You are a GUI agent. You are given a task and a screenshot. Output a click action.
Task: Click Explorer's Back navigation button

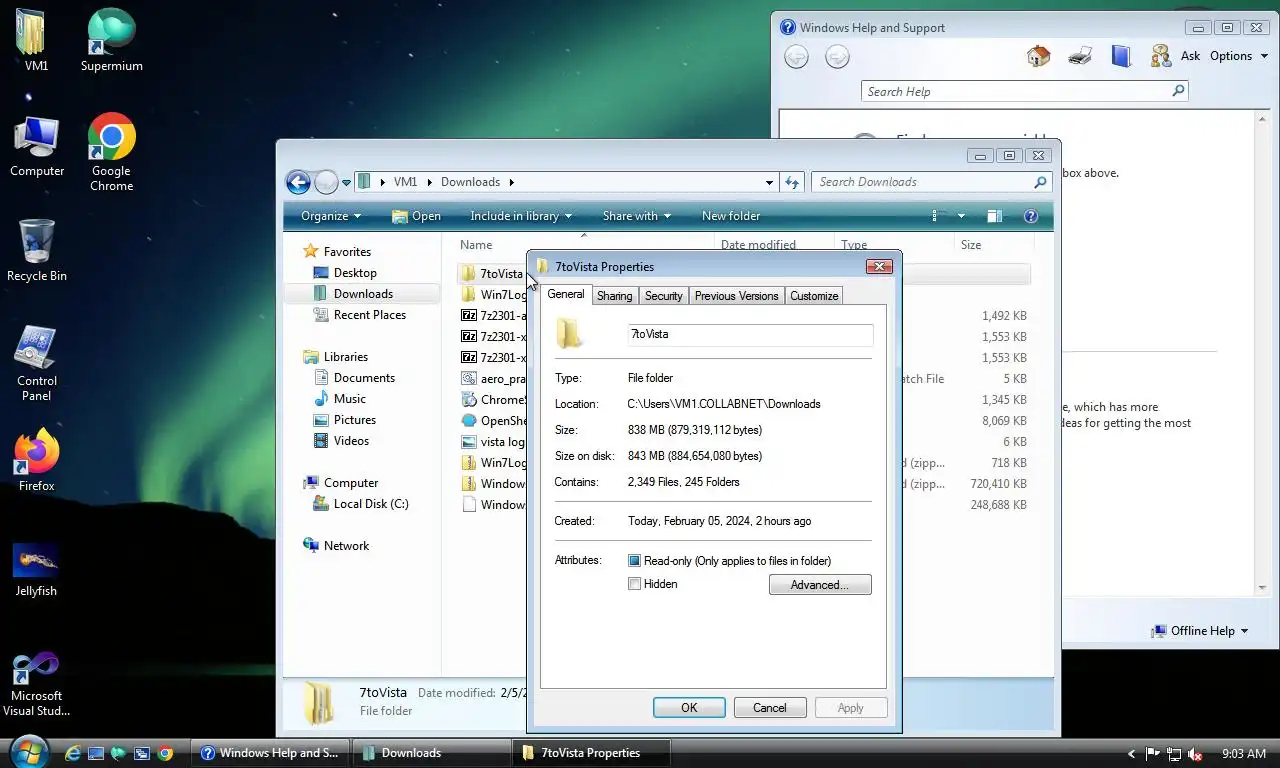pos(298,182)
